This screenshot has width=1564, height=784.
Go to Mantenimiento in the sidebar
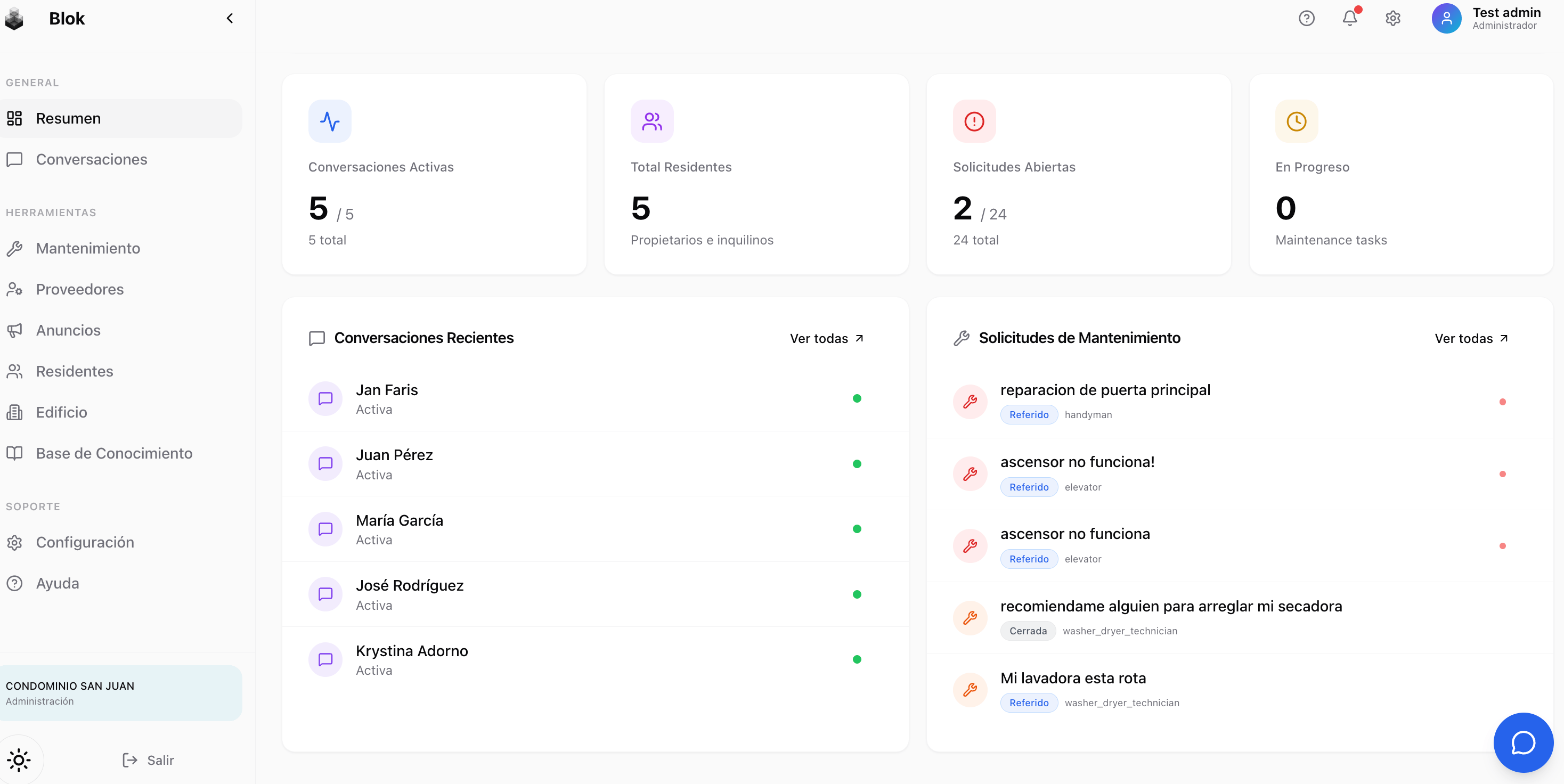87,248
